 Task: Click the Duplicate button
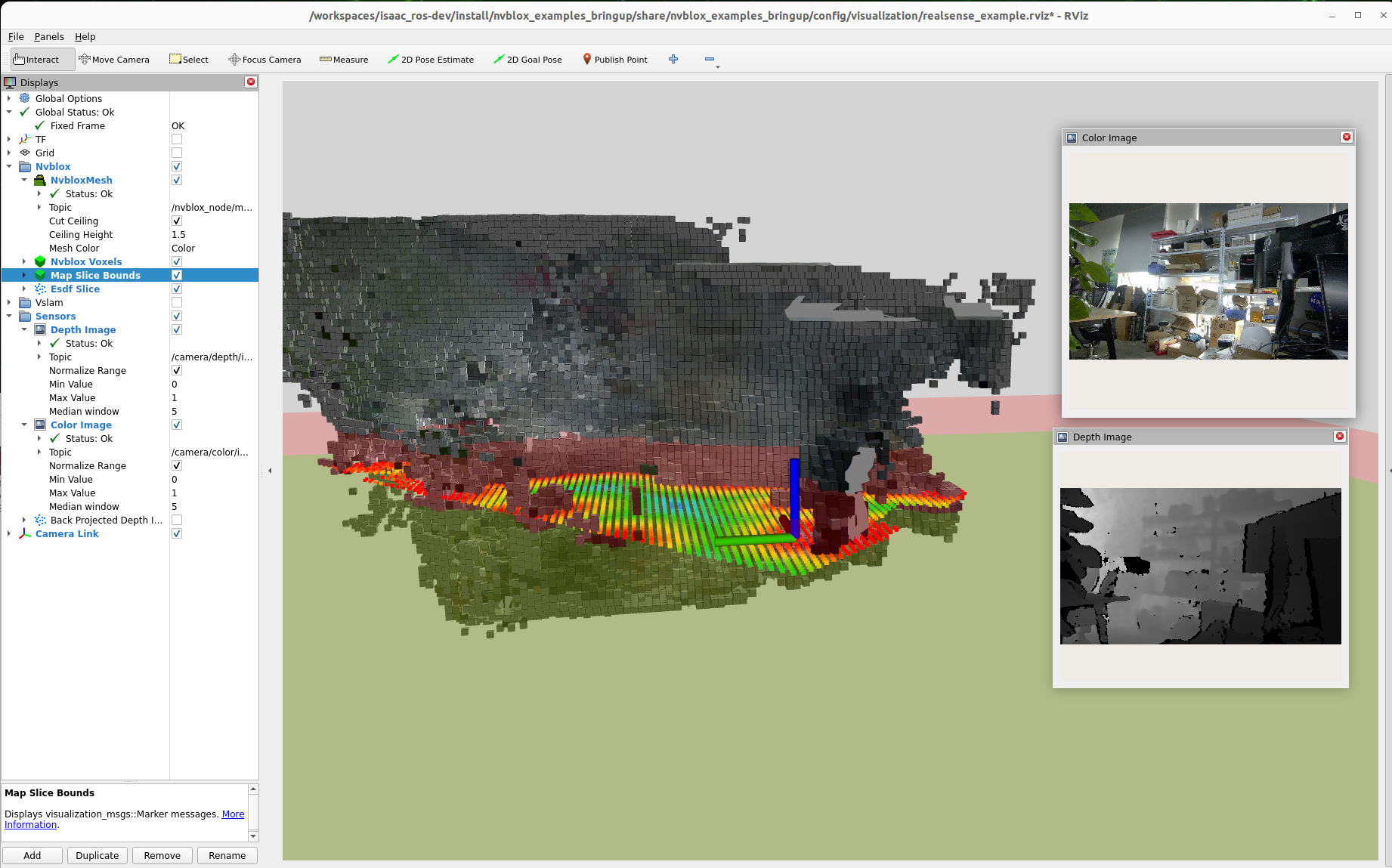point(97,855)
